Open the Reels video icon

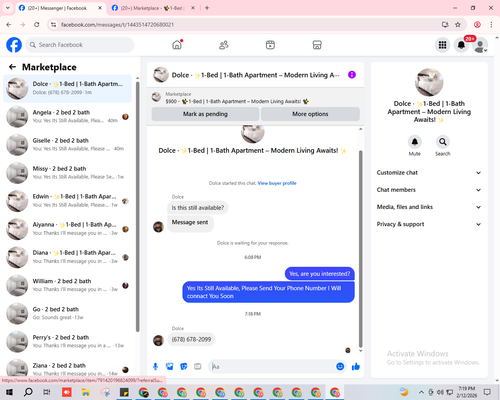click(x=270, y=45)
